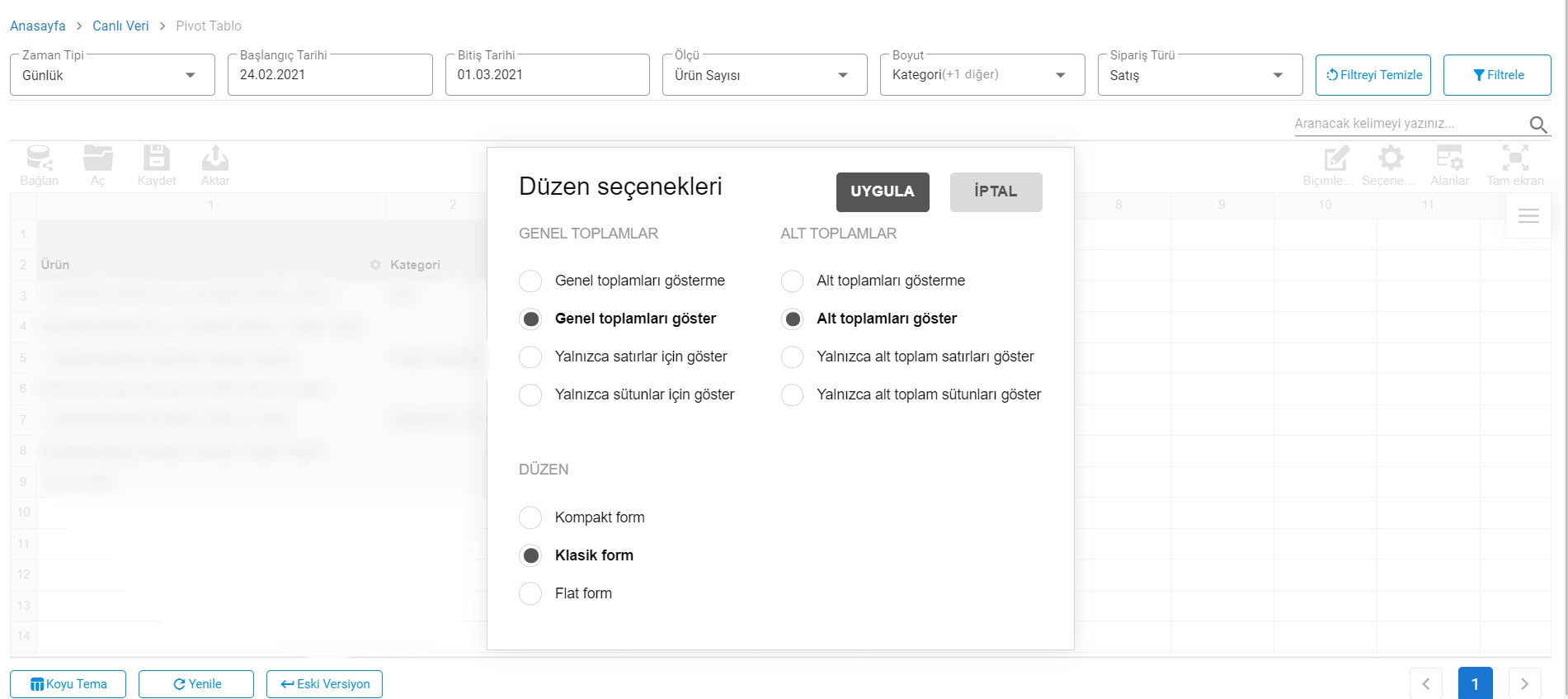The width and height of the screenshot is (1568, 699).
Task: Click the Eski Versiyon button
Action: (x=324, y=684)
